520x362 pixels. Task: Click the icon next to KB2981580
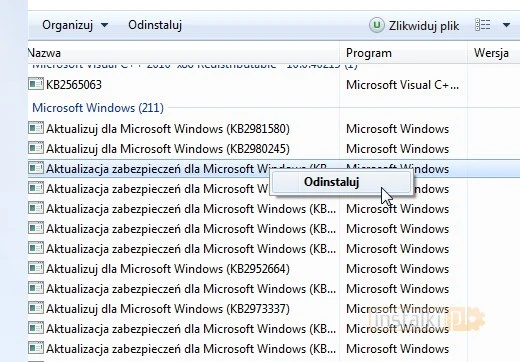(36, 128)
